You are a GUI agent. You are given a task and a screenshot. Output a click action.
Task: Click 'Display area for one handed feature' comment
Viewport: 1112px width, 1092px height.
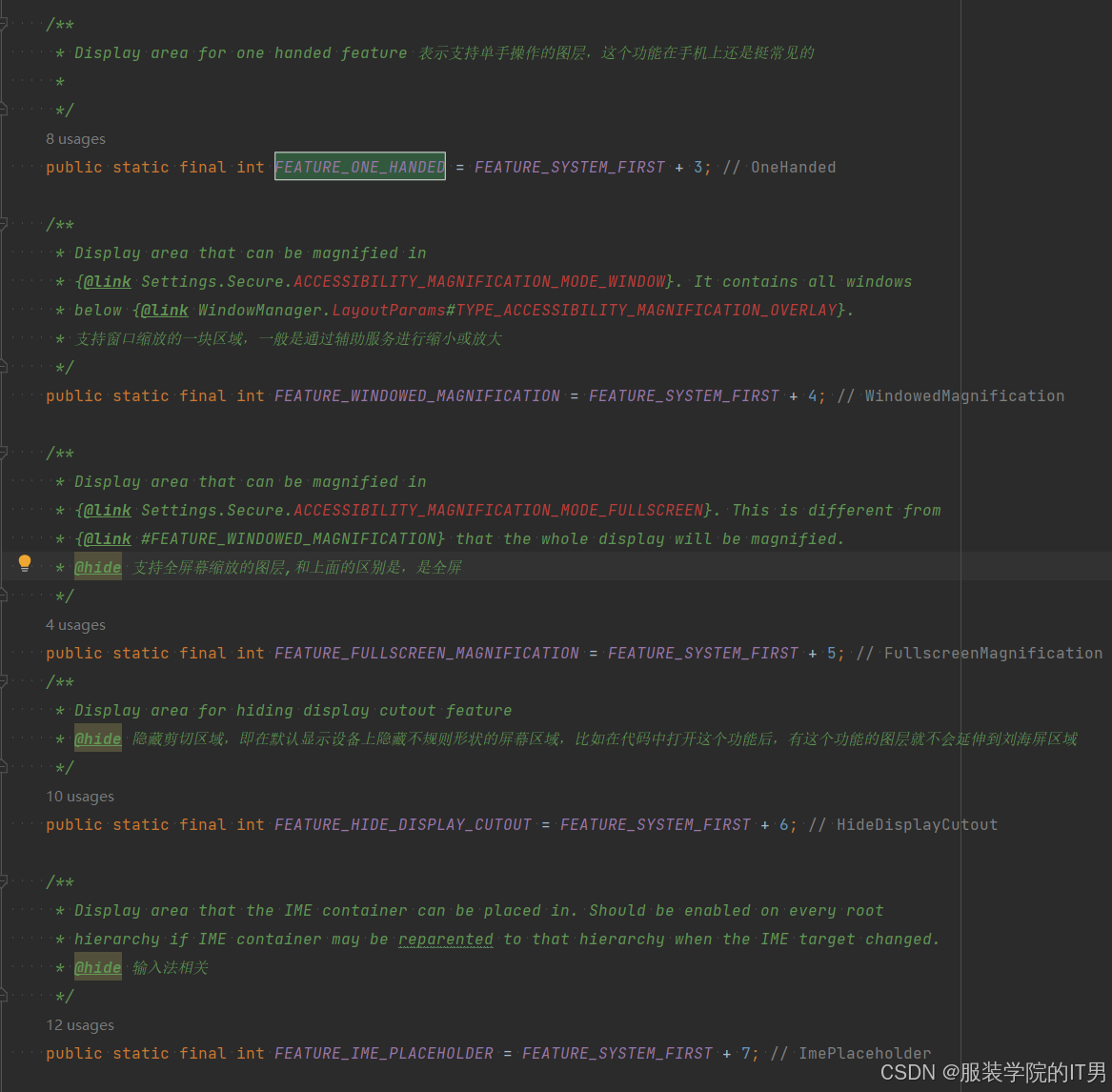tap(241, 53)
